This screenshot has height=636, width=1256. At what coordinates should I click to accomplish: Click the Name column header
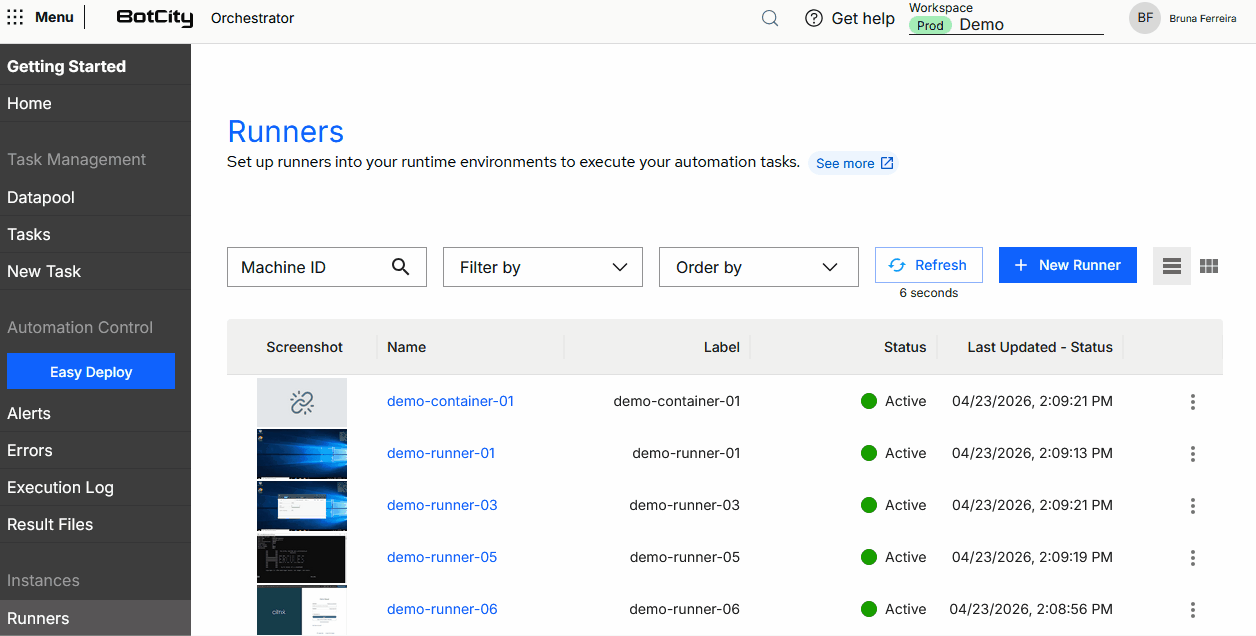[406, 347]
